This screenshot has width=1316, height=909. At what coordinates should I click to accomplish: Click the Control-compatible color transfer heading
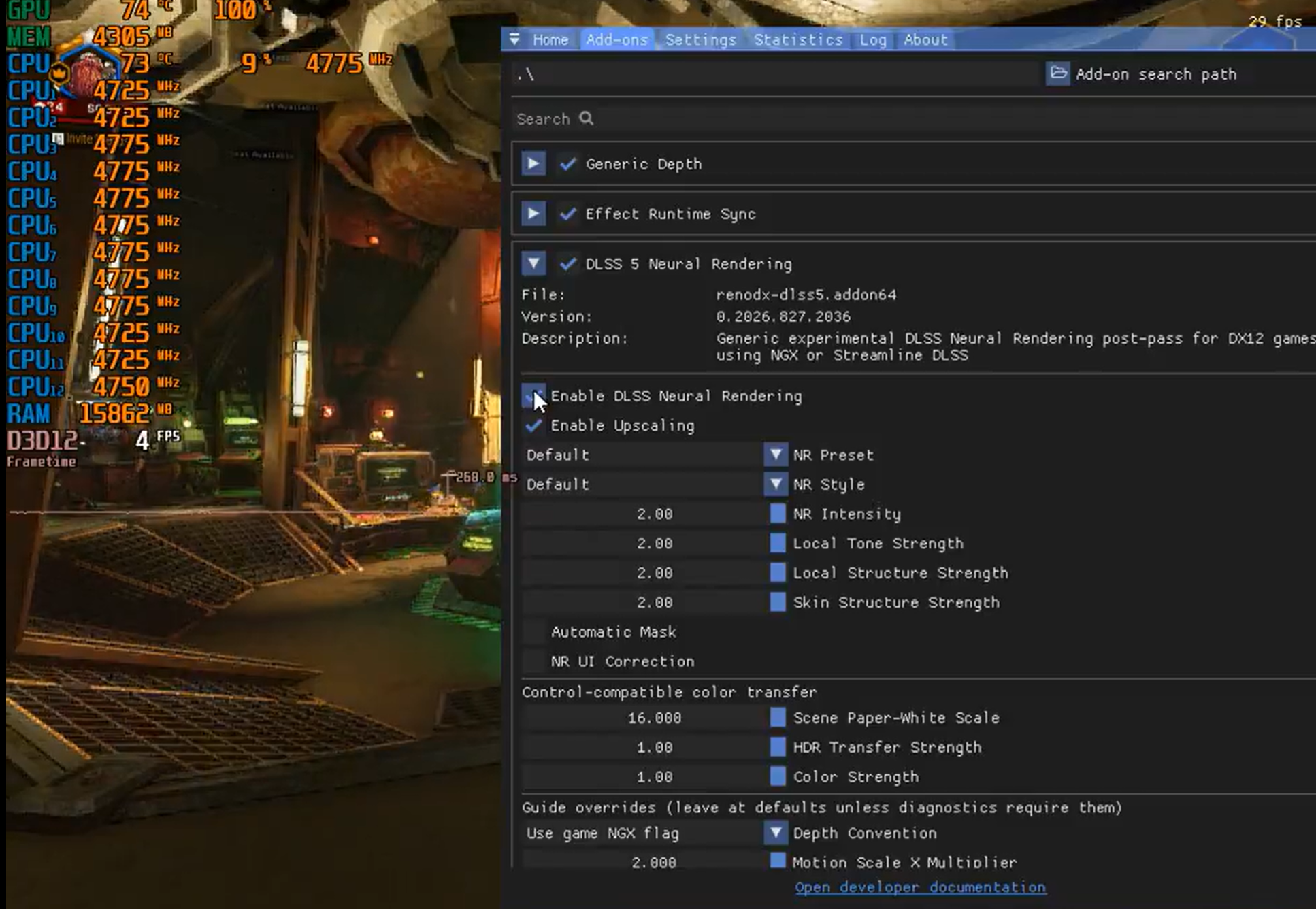pos(670,692)
